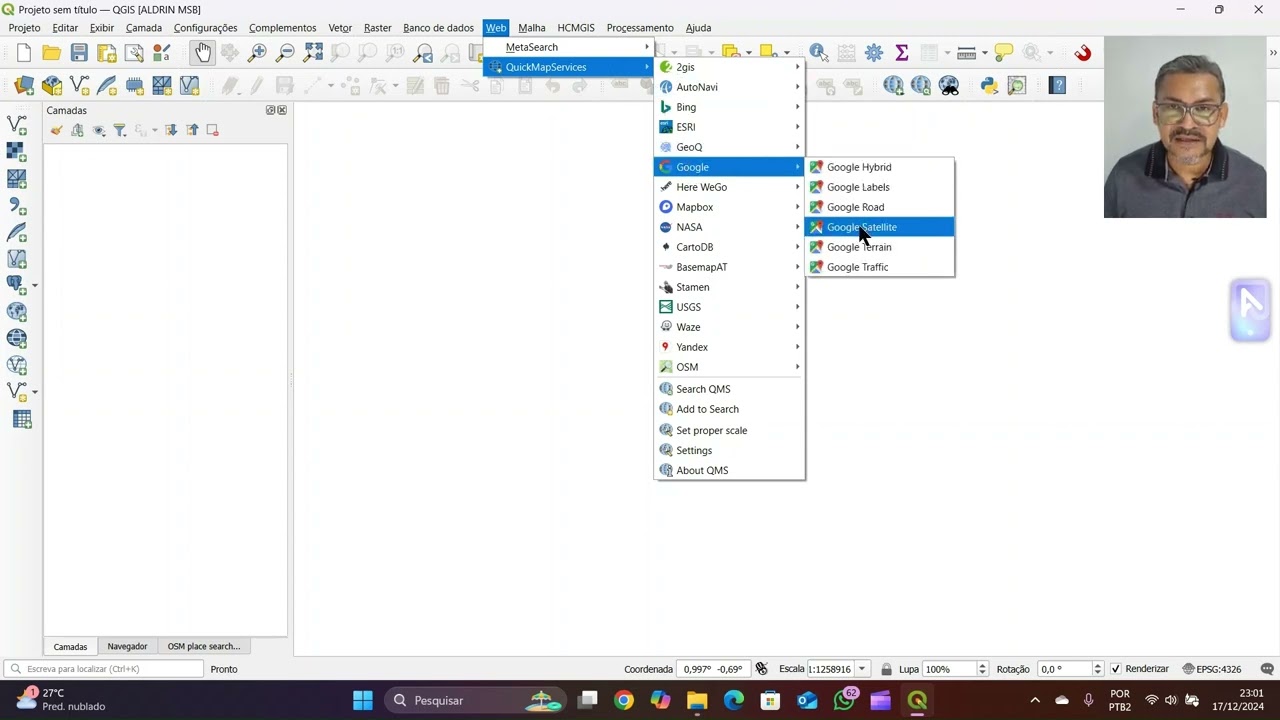Save the project with the floppy disk icon

pyautogui.click(x=79, y=53)
